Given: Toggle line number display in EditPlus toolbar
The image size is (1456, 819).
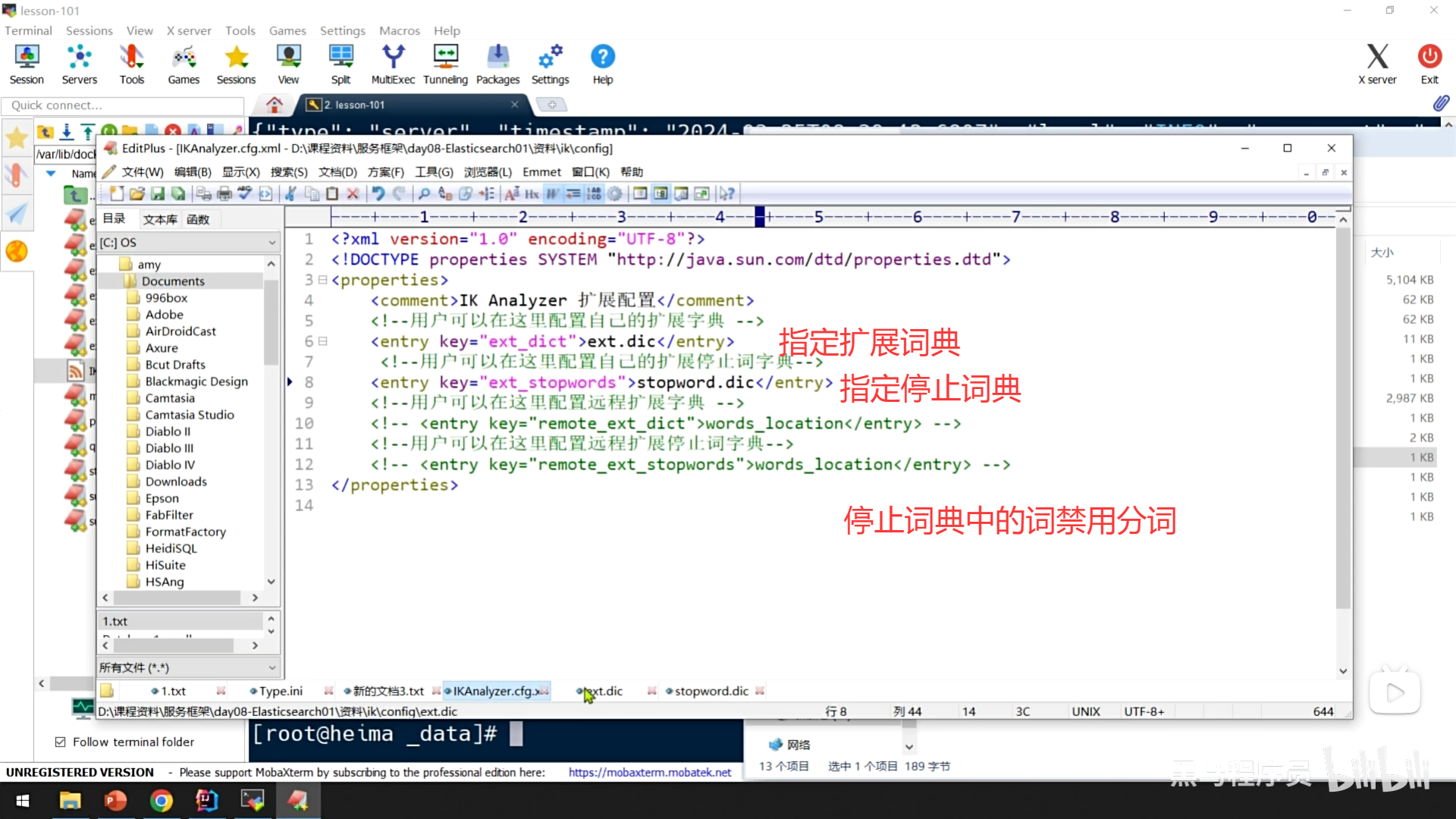Looking at the screenshot, I should (x=594, y=194).
